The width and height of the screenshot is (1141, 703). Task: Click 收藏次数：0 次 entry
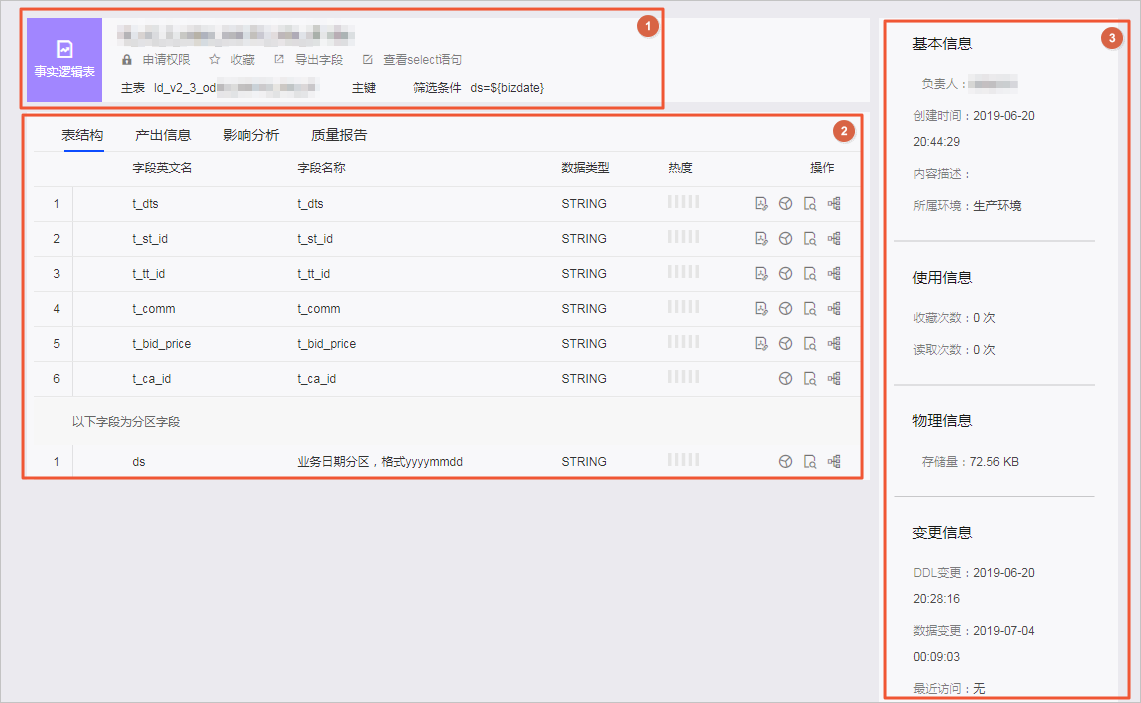tap(954, 318)
